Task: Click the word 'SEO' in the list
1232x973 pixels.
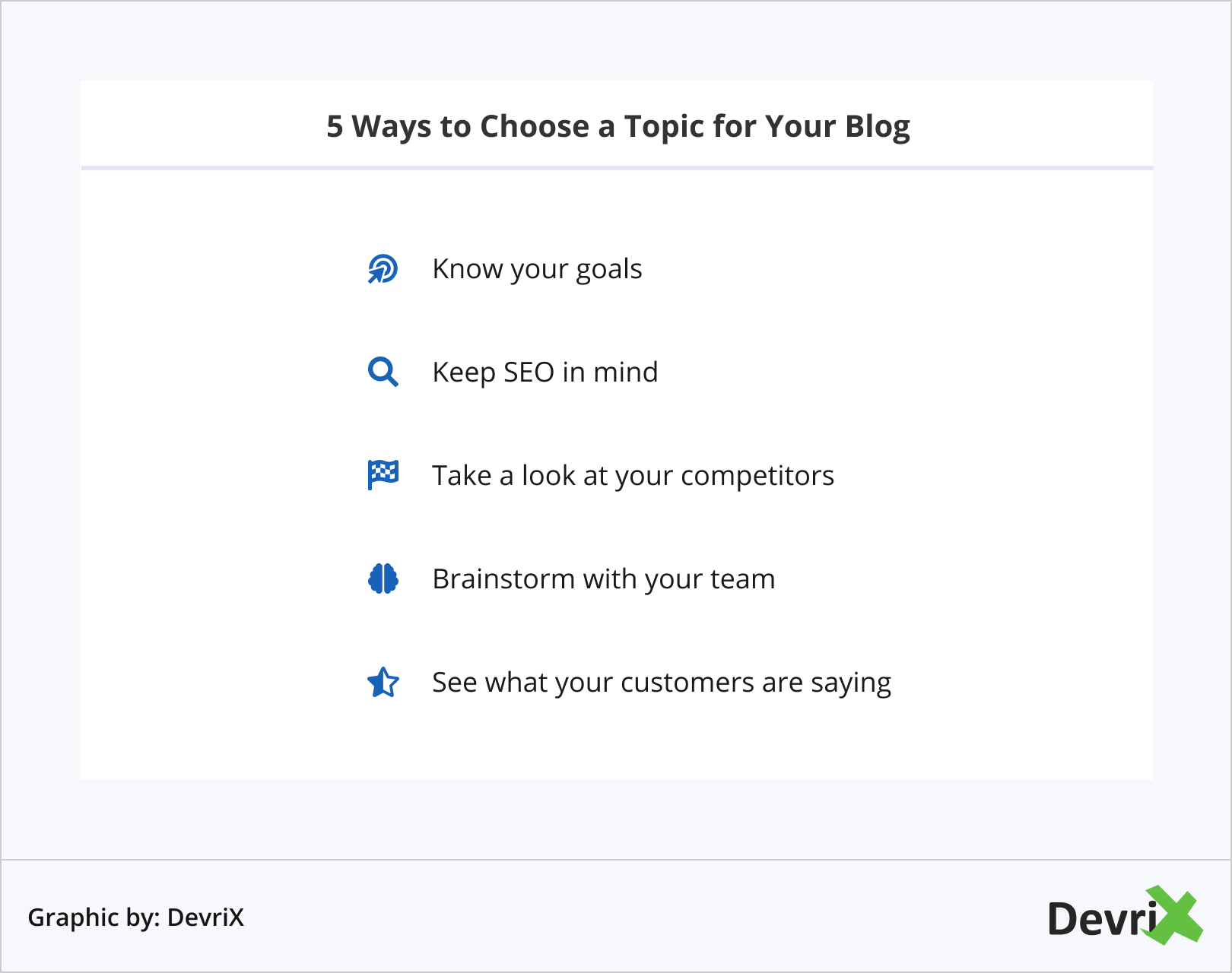Action: [x=529, y=372]
